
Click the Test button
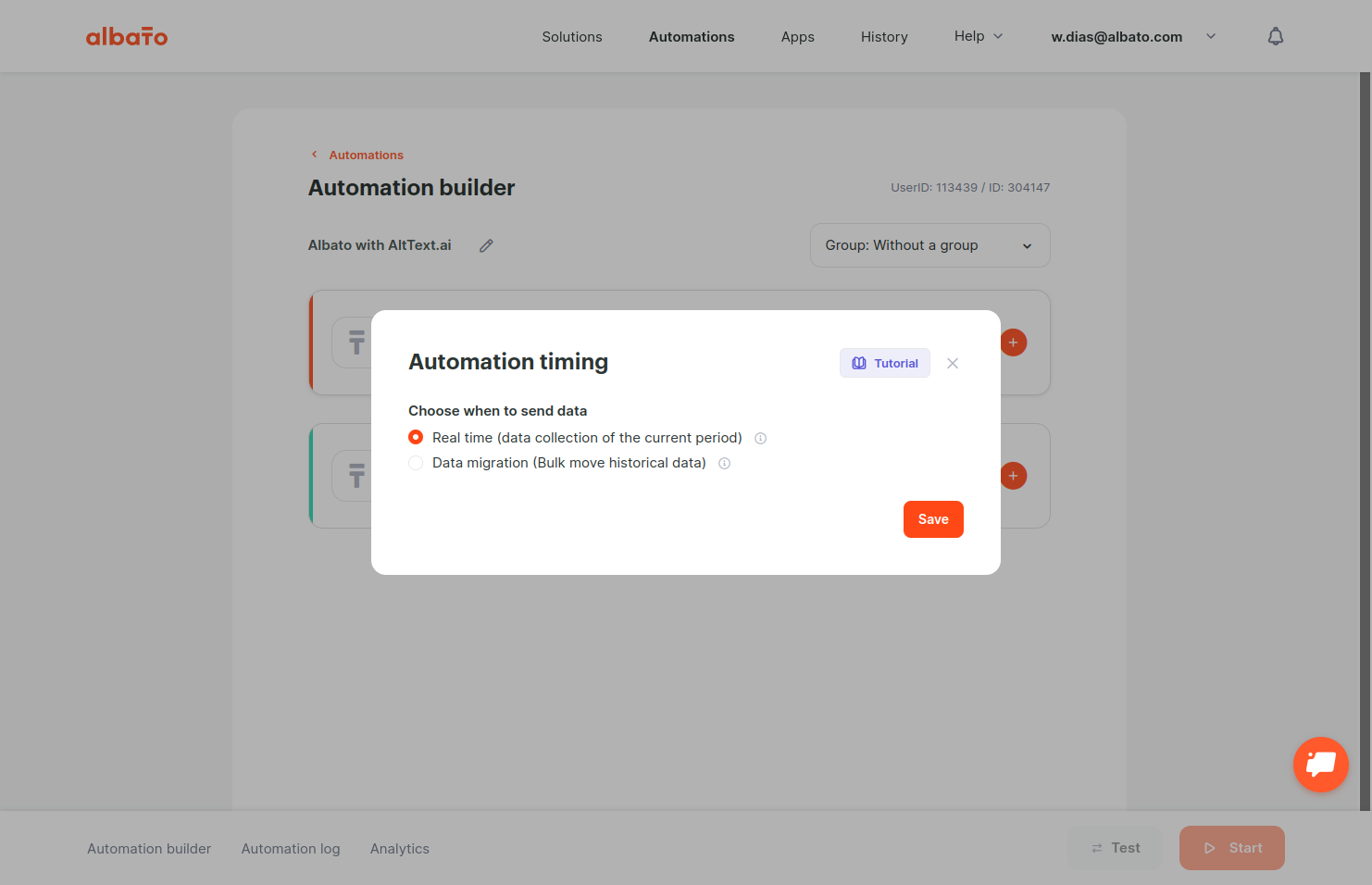pos(1115,848)
